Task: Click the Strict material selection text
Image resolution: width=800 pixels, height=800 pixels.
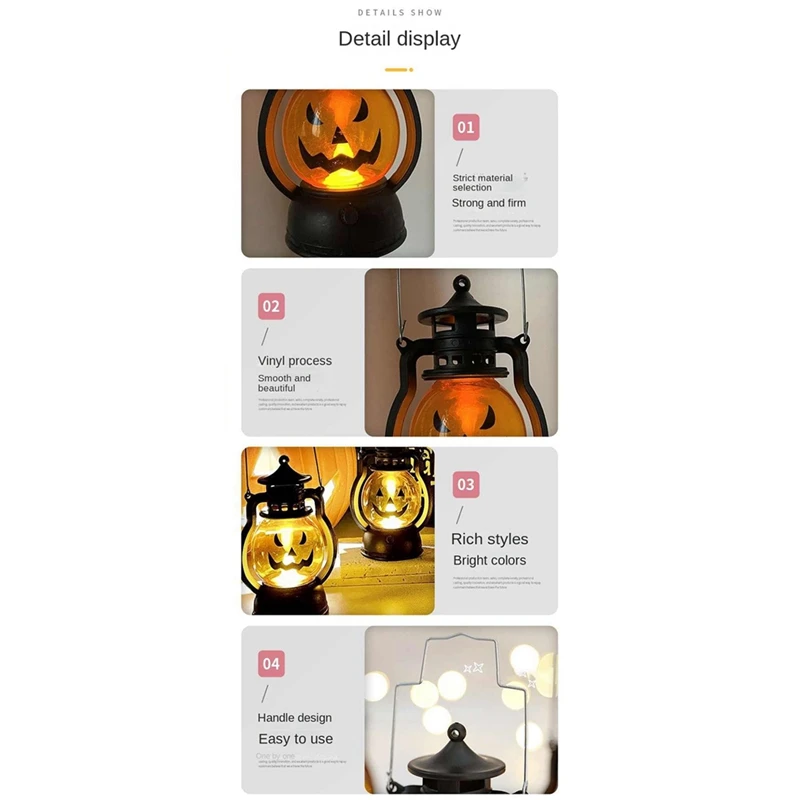Action: (483, 183)
